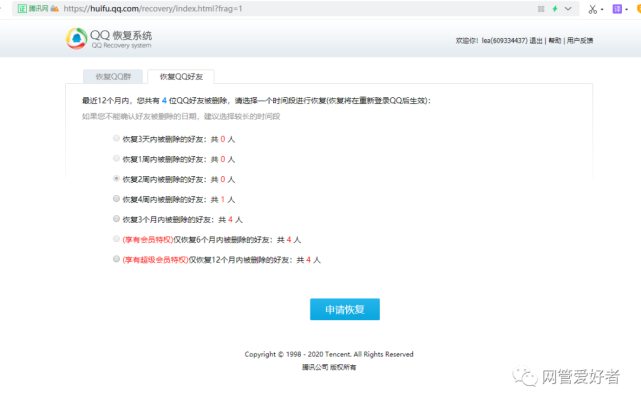Open dropdown arrow next to translate icon

(626, 9)
